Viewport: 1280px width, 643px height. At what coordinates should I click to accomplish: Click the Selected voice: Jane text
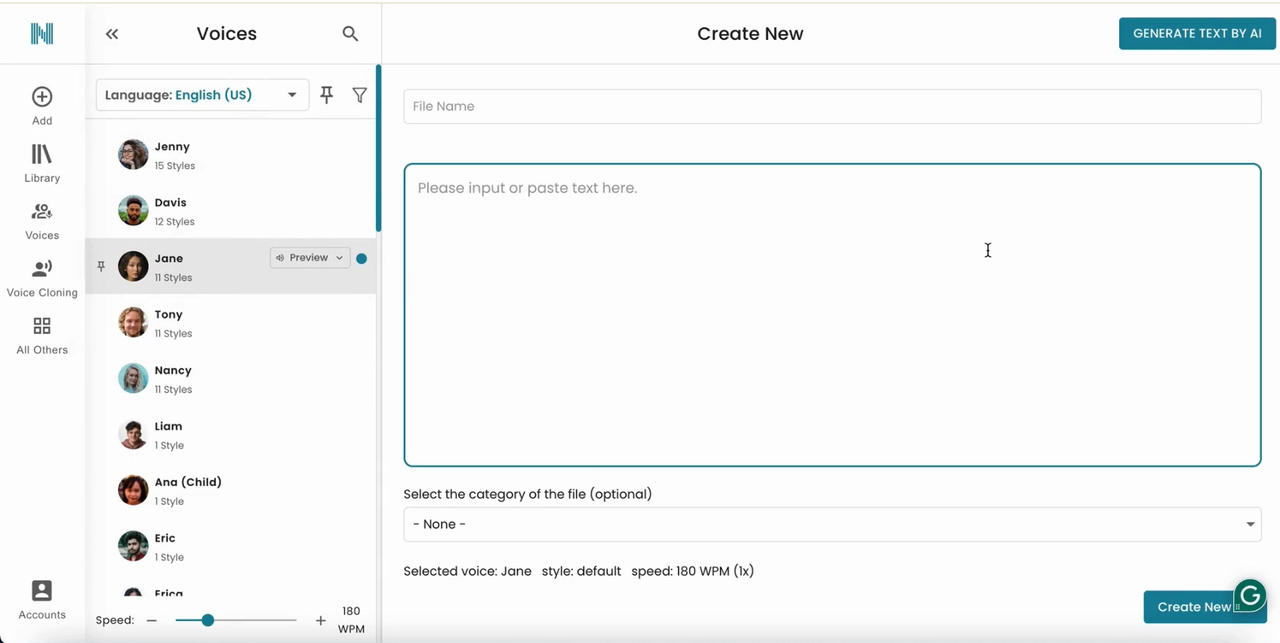click(467, 571)
